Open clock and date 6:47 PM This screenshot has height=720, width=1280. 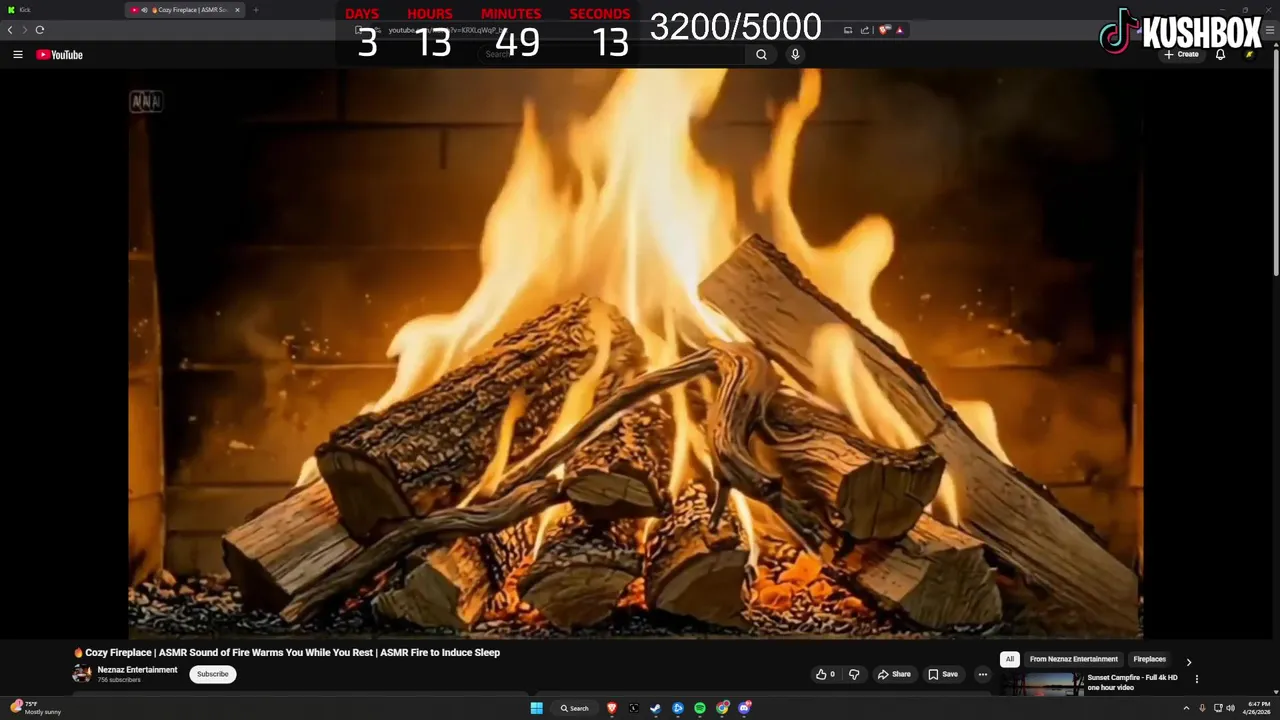[1258, 708]
